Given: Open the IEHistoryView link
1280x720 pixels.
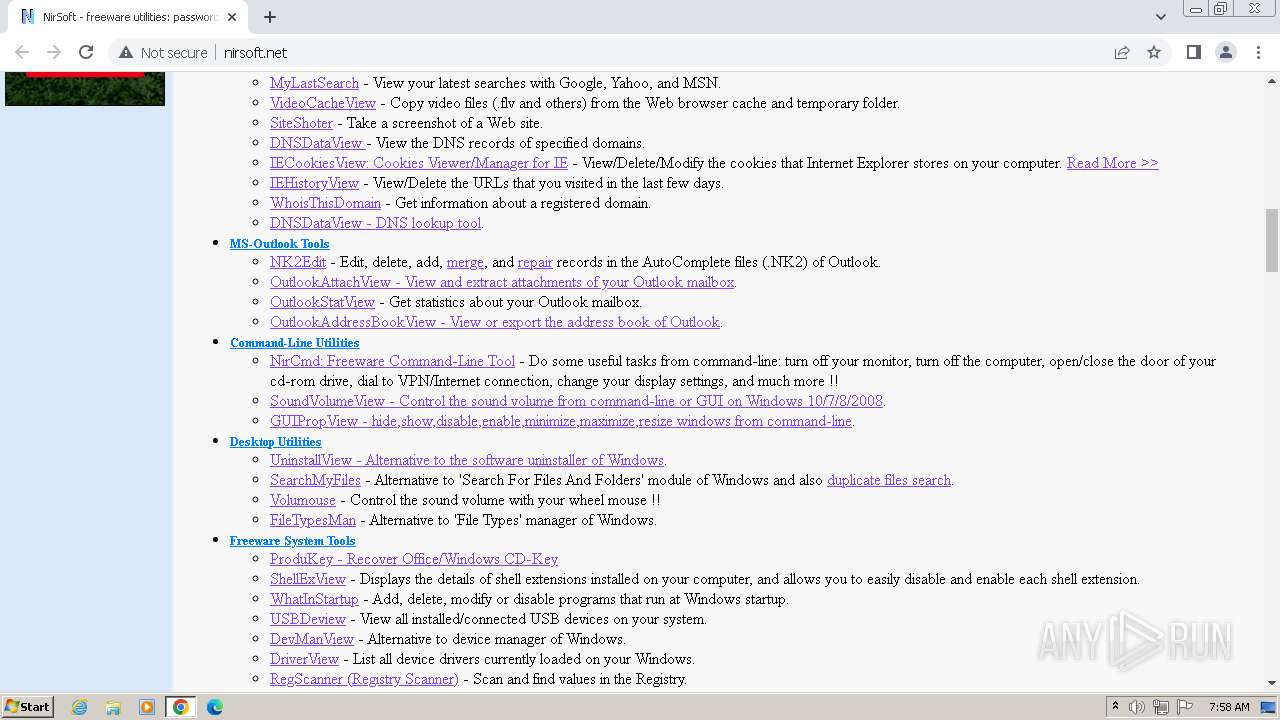Looking at the screenshot, I should pyautogui.click(x=314, y=183).
